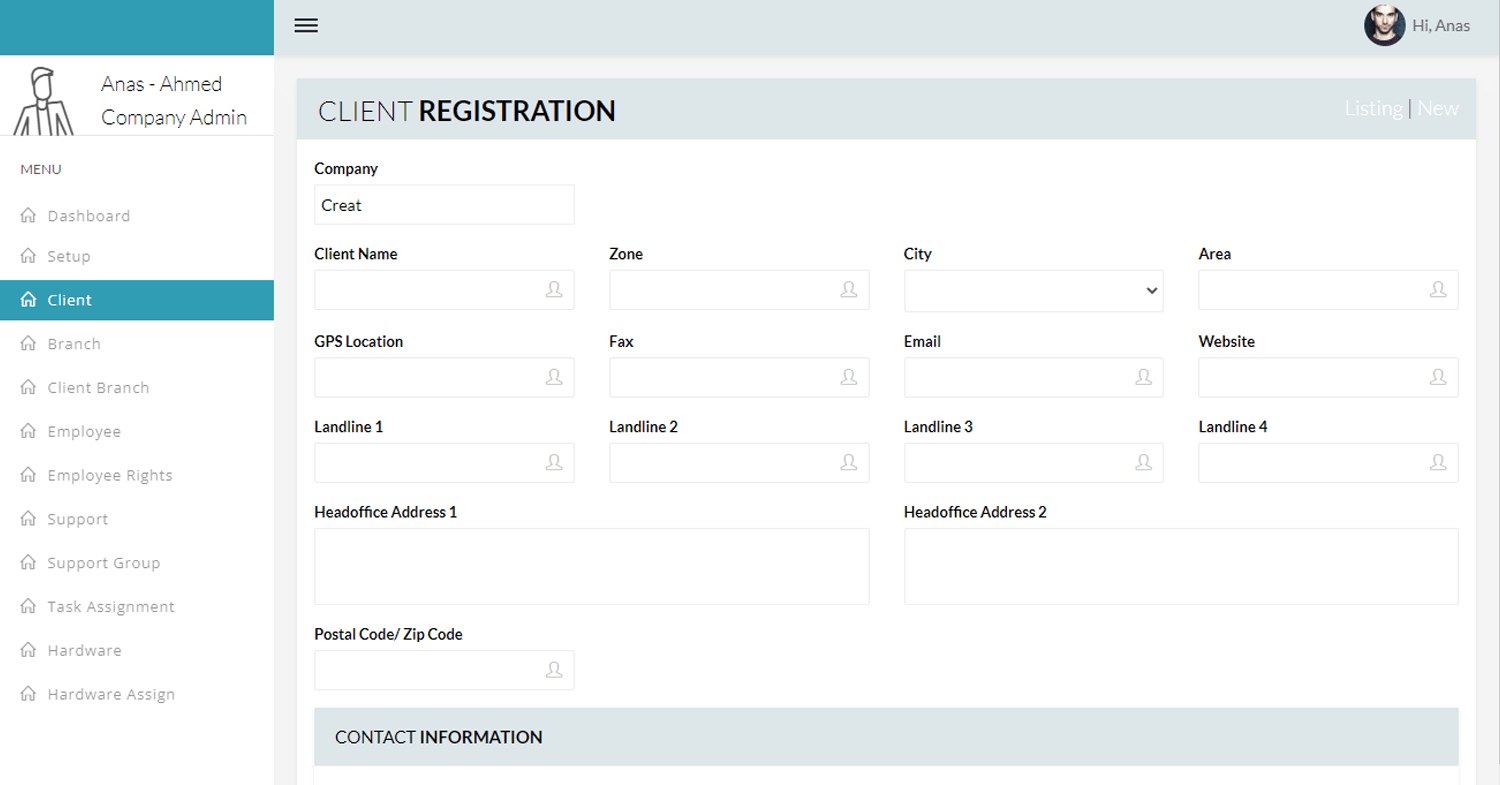
Task: Click person icon in Zone field
Action: [x=849, y=290]
